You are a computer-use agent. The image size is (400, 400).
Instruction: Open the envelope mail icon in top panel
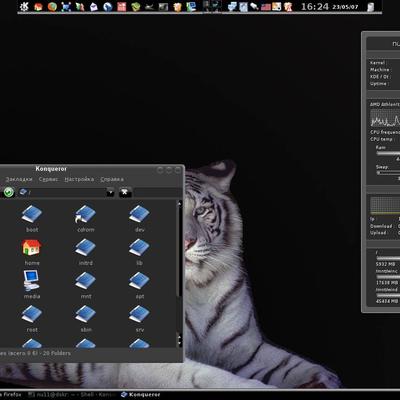(94, 7)
